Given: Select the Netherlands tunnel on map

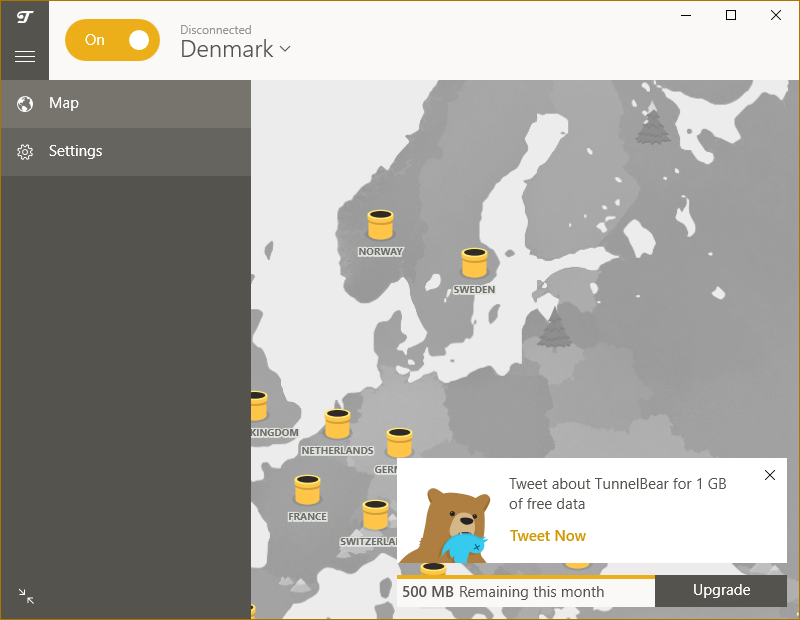Looking at the screenshot, I should [x=337, y=424].
